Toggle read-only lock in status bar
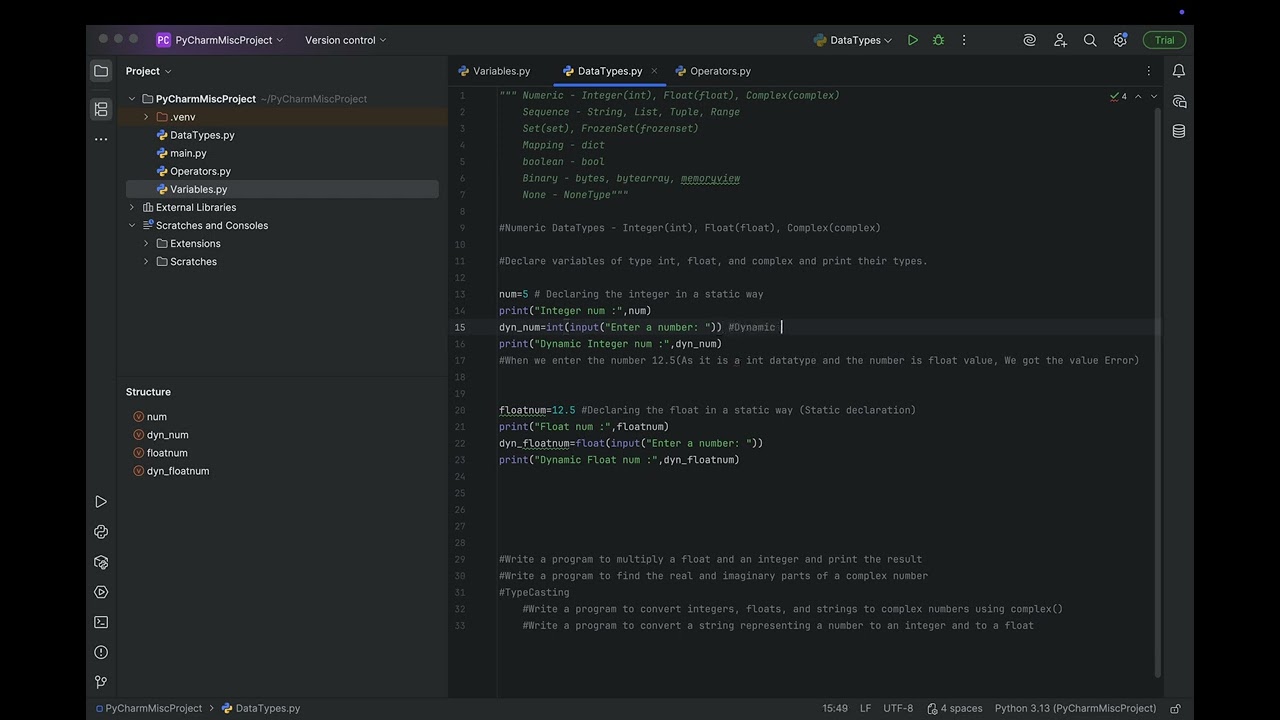 (1176, 708)
